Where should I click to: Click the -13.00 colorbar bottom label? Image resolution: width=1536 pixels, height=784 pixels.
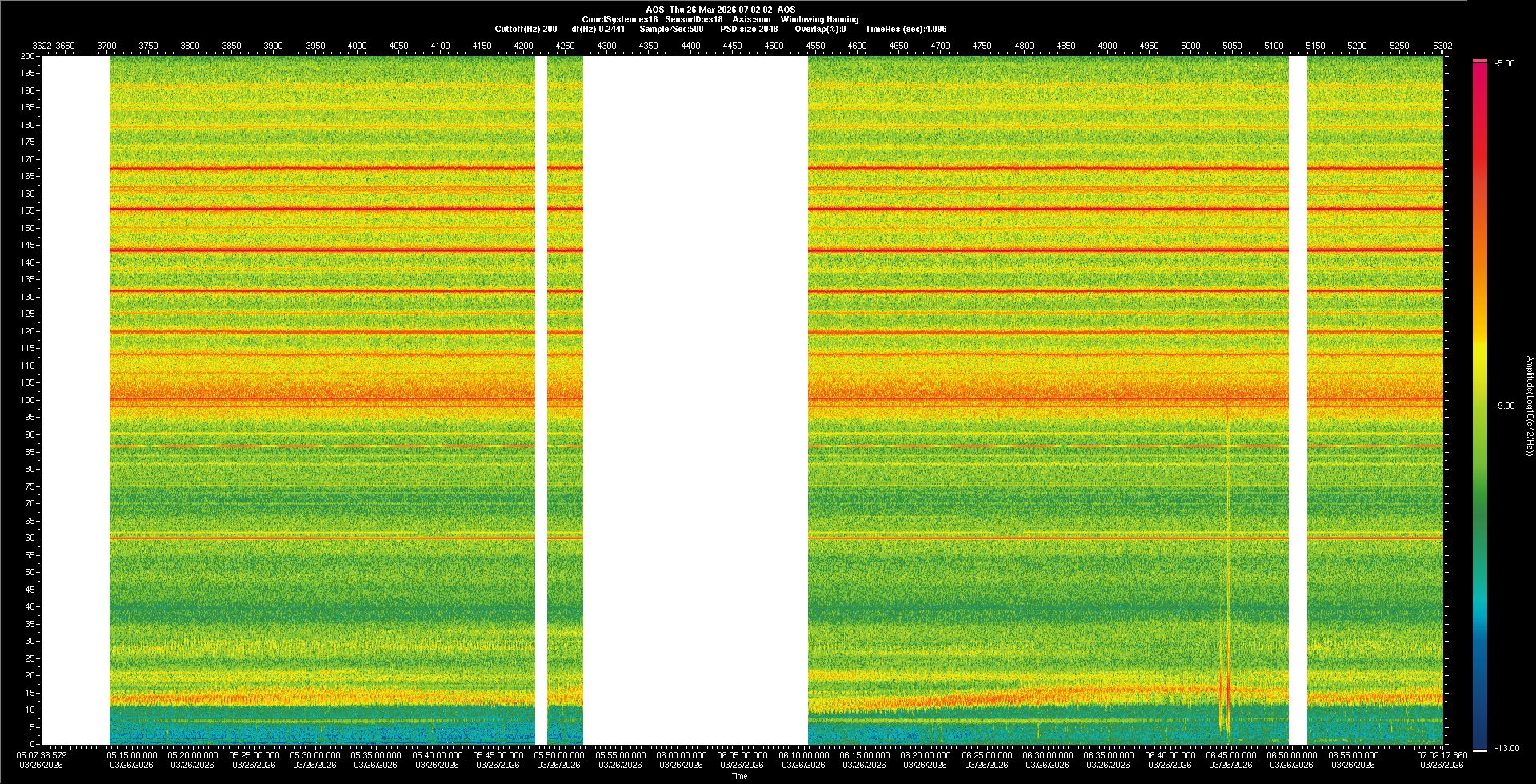pyautogui.click(x=1507, y=749)
